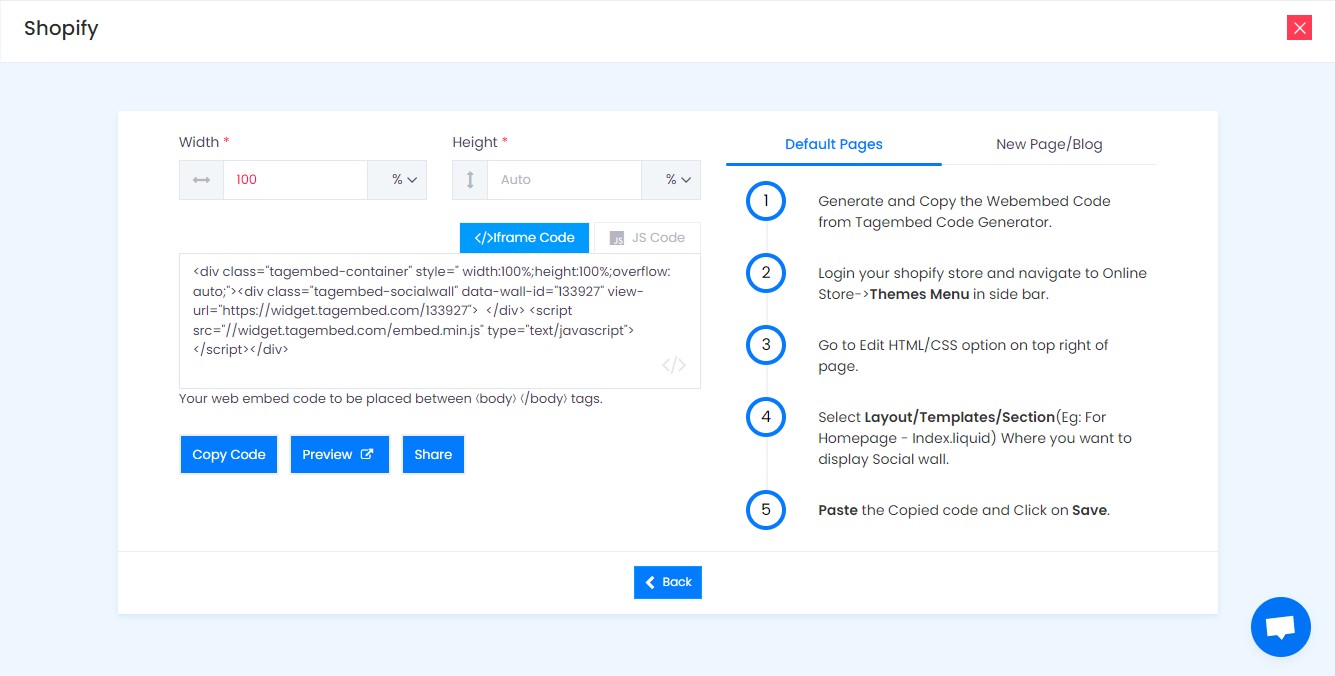Switch to JS Code mode

[647, 238]
